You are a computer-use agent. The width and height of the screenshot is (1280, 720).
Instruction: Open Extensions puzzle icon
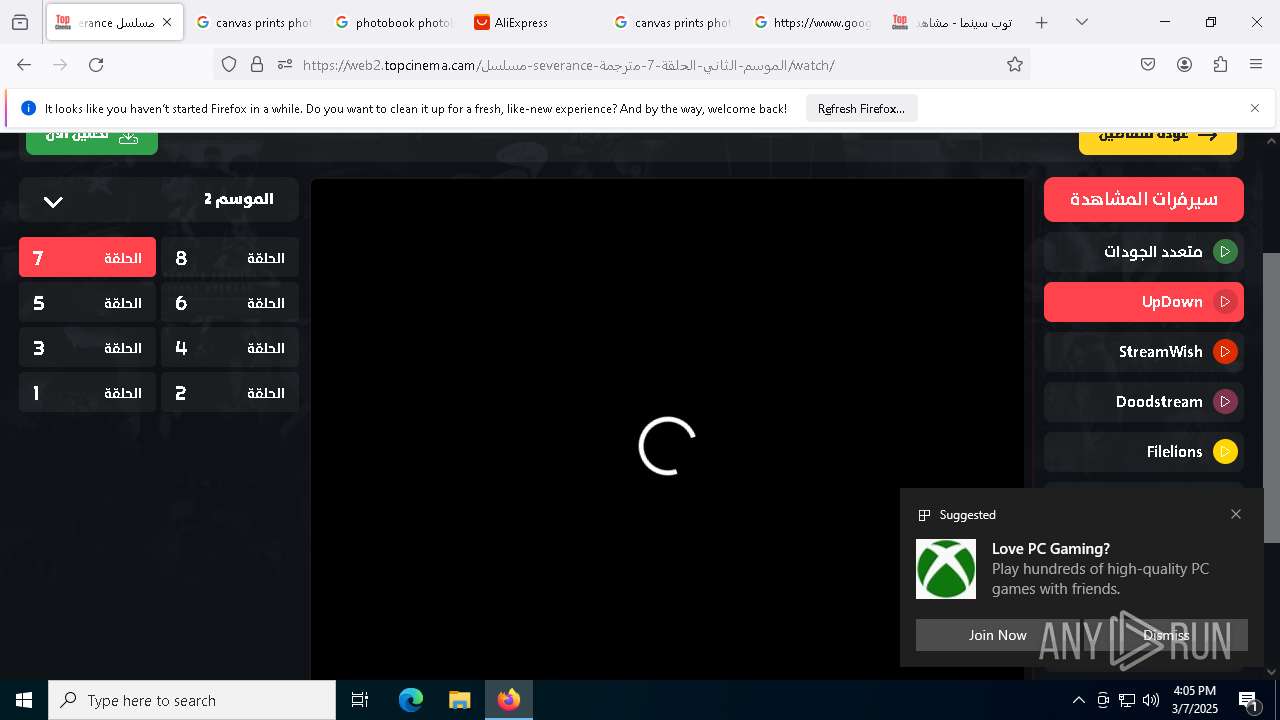(1220, 64)
